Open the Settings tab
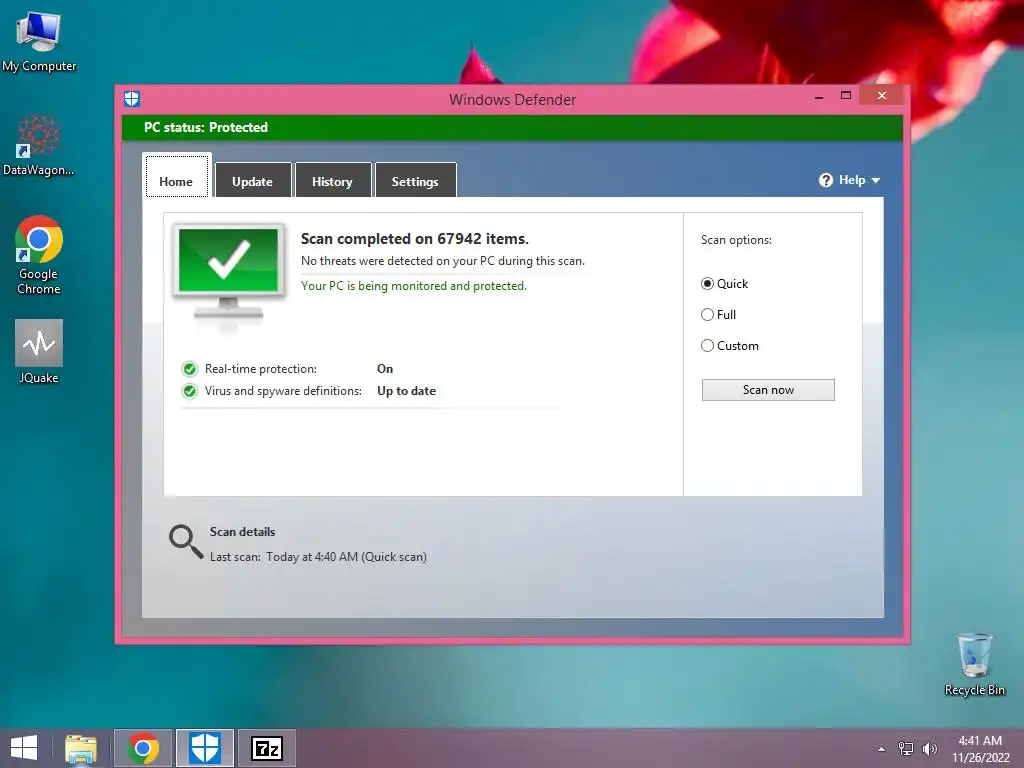1024x768 pixels. [x=415, y=180]
